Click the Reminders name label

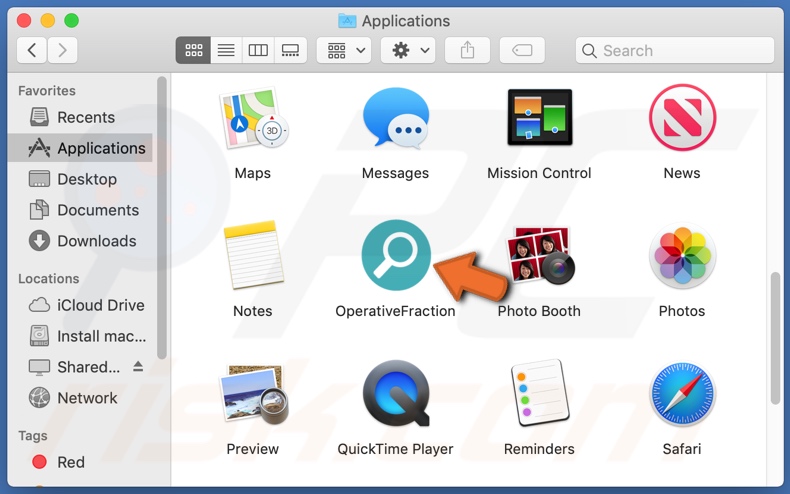tap(539, 449)
